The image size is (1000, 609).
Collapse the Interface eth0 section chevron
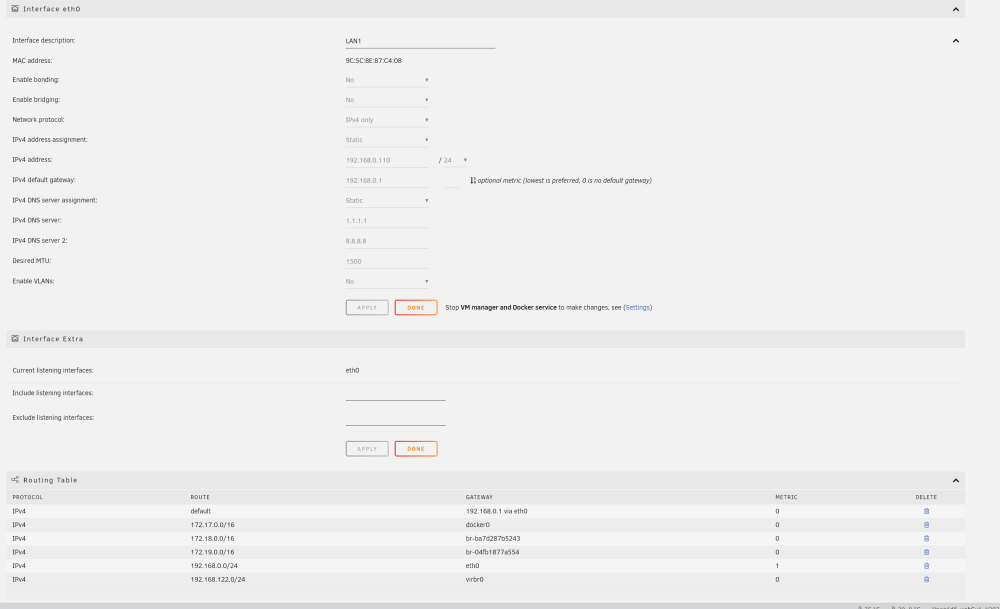pyautogui.click(x=955, y=10)
